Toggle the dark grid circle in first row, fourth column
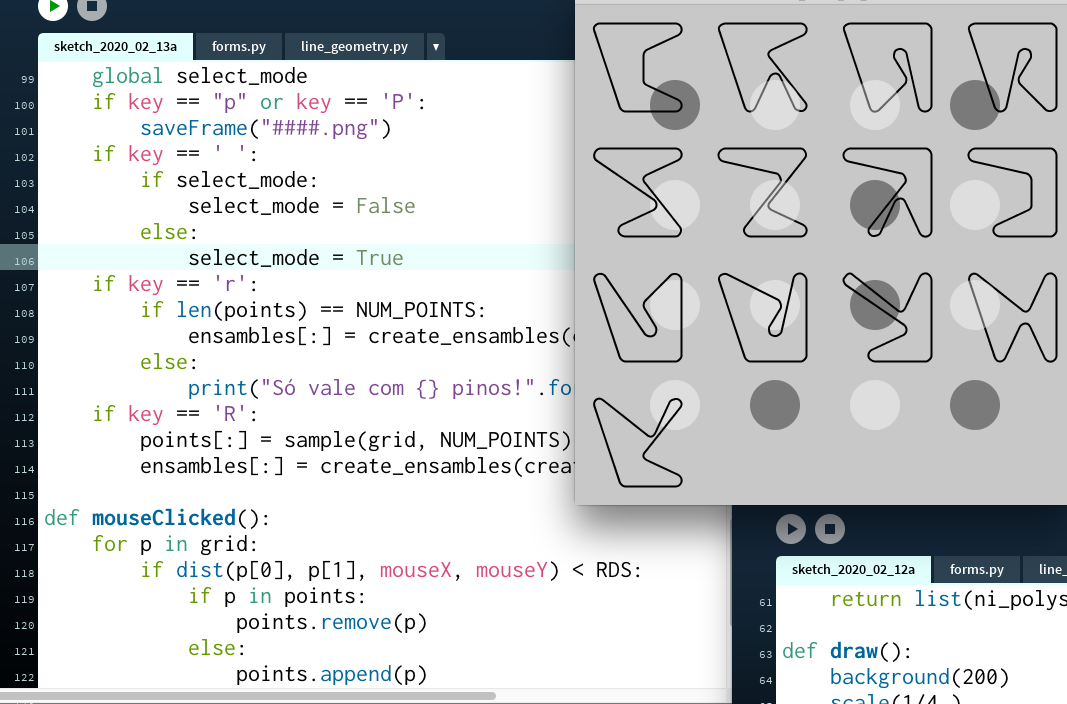 click(x=975, y=105)
